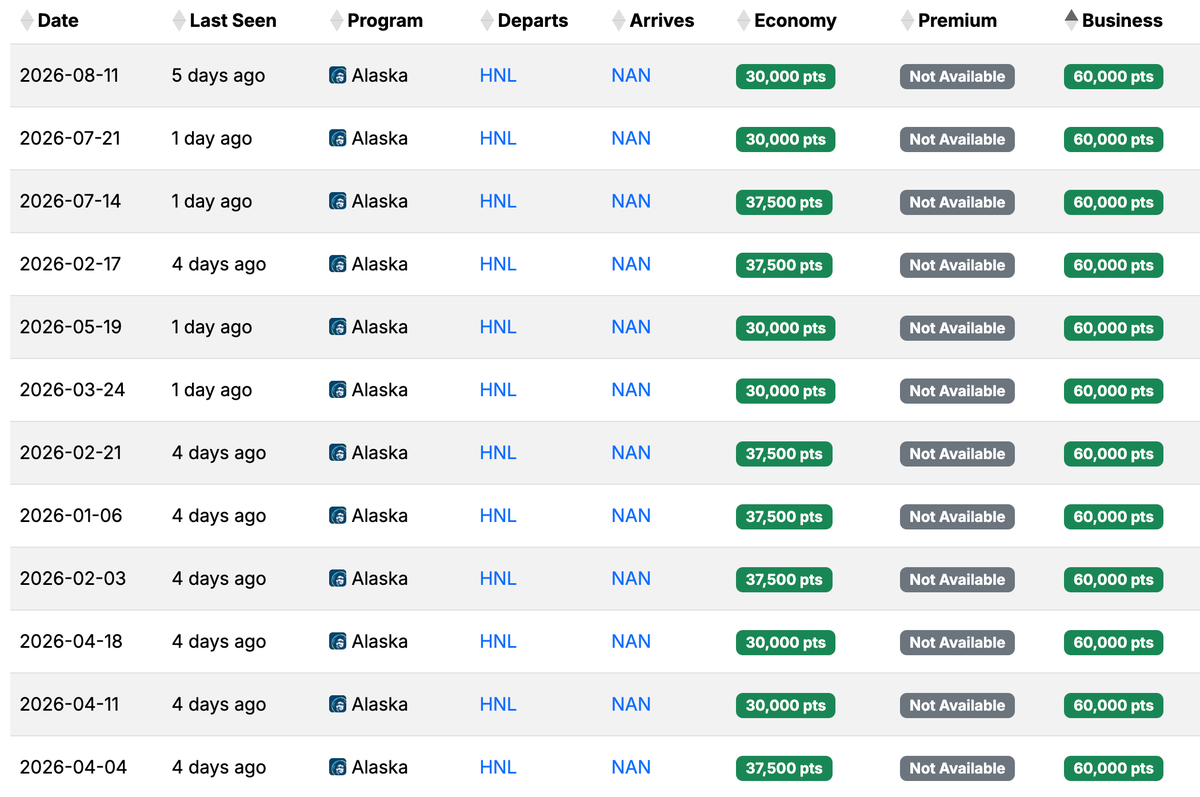Viewport: 1200px width, 797px height.
Task: Choose 30,000 pts economy on 2026-03-24
Action: (x=785, y=392)
